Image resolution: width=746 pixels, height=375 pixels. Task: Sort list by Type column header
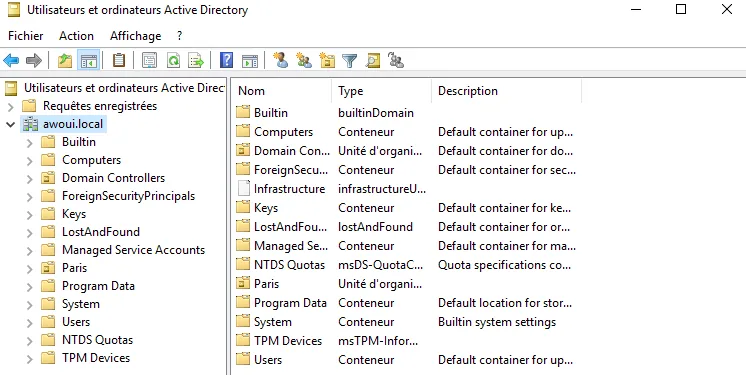click(x=382, y=91)
